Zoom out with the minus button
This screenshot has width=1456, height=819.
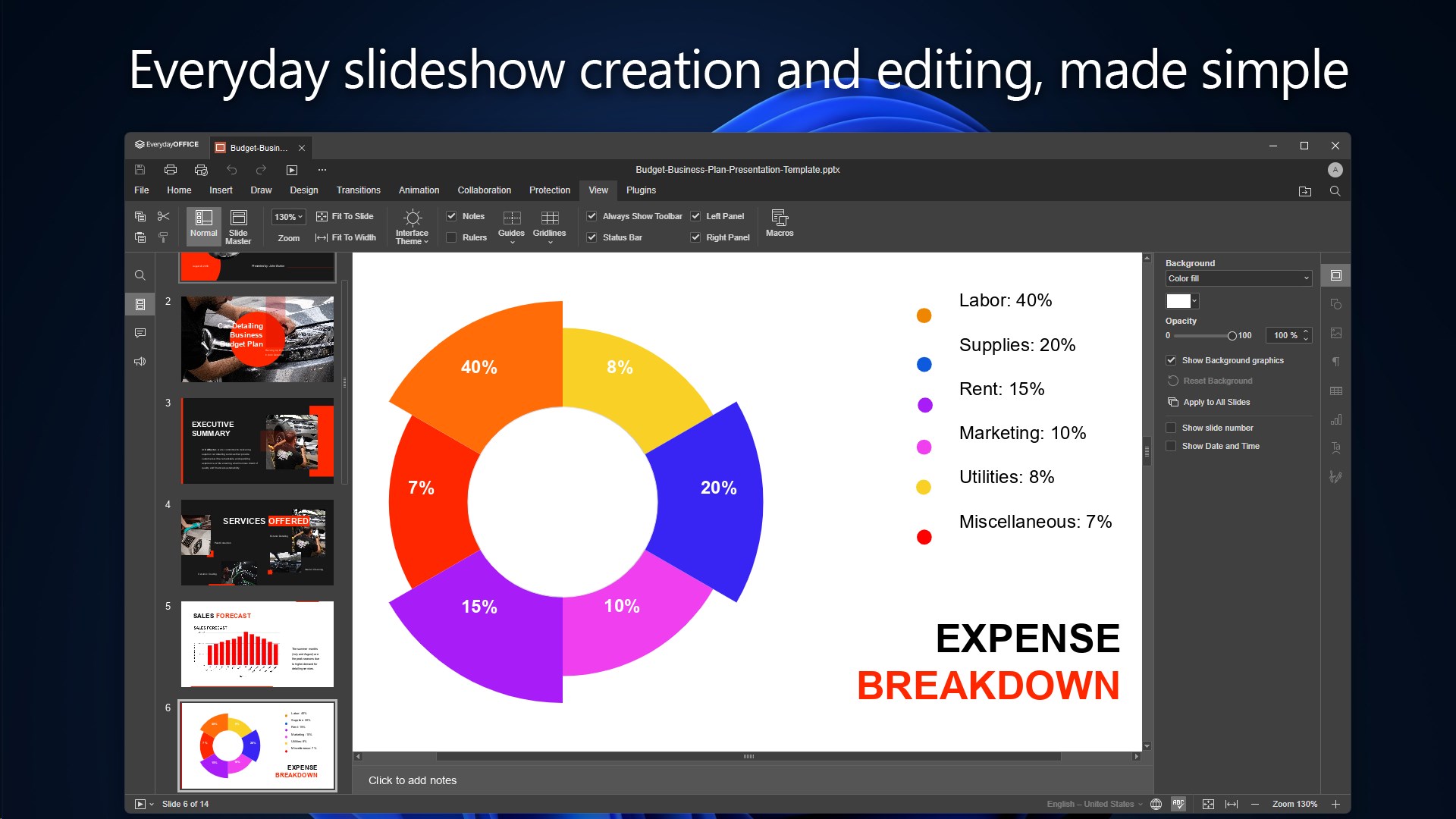point(1255,804)
